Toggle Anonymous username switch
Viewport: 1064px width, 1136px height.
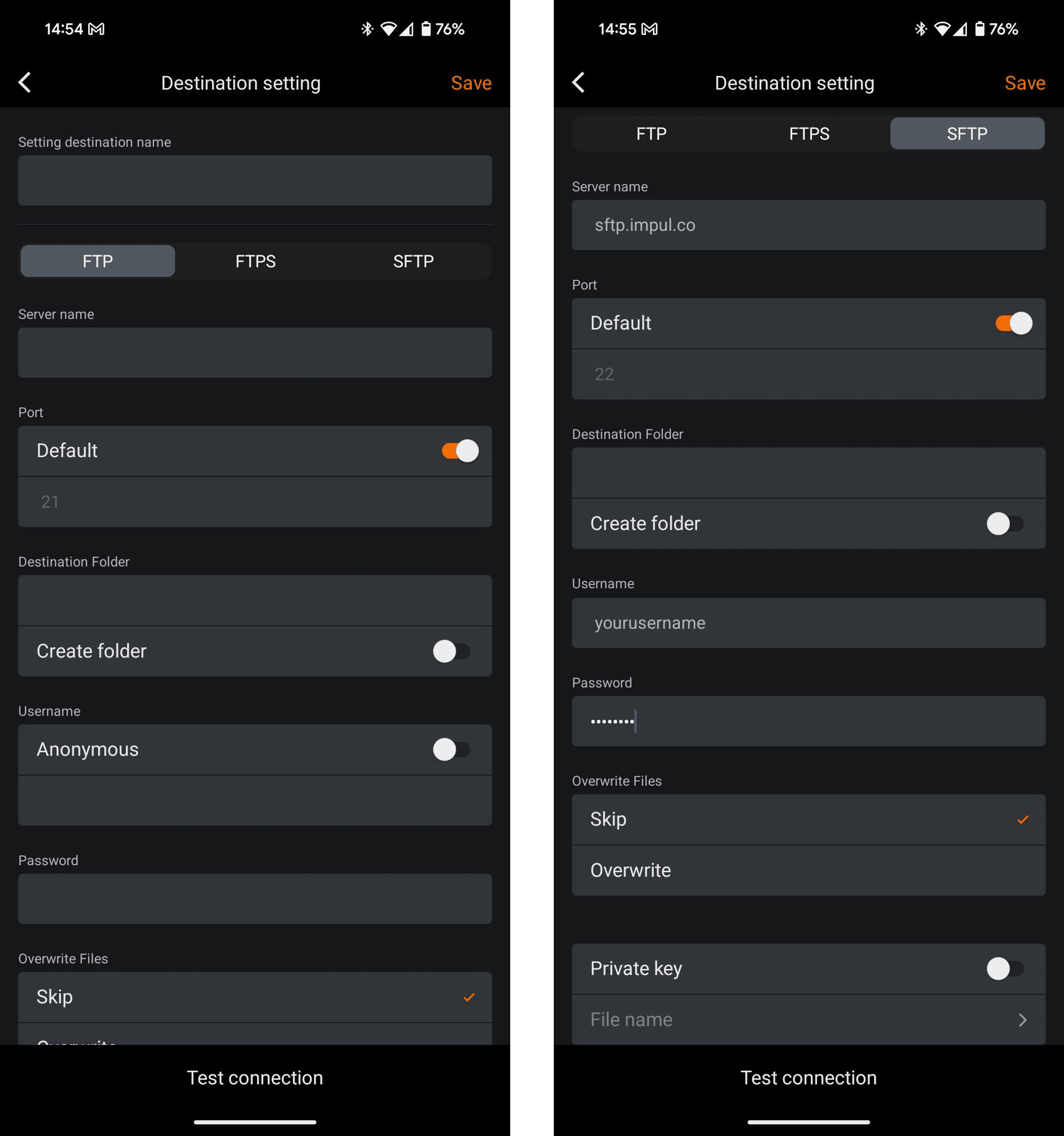click(451, 749)
